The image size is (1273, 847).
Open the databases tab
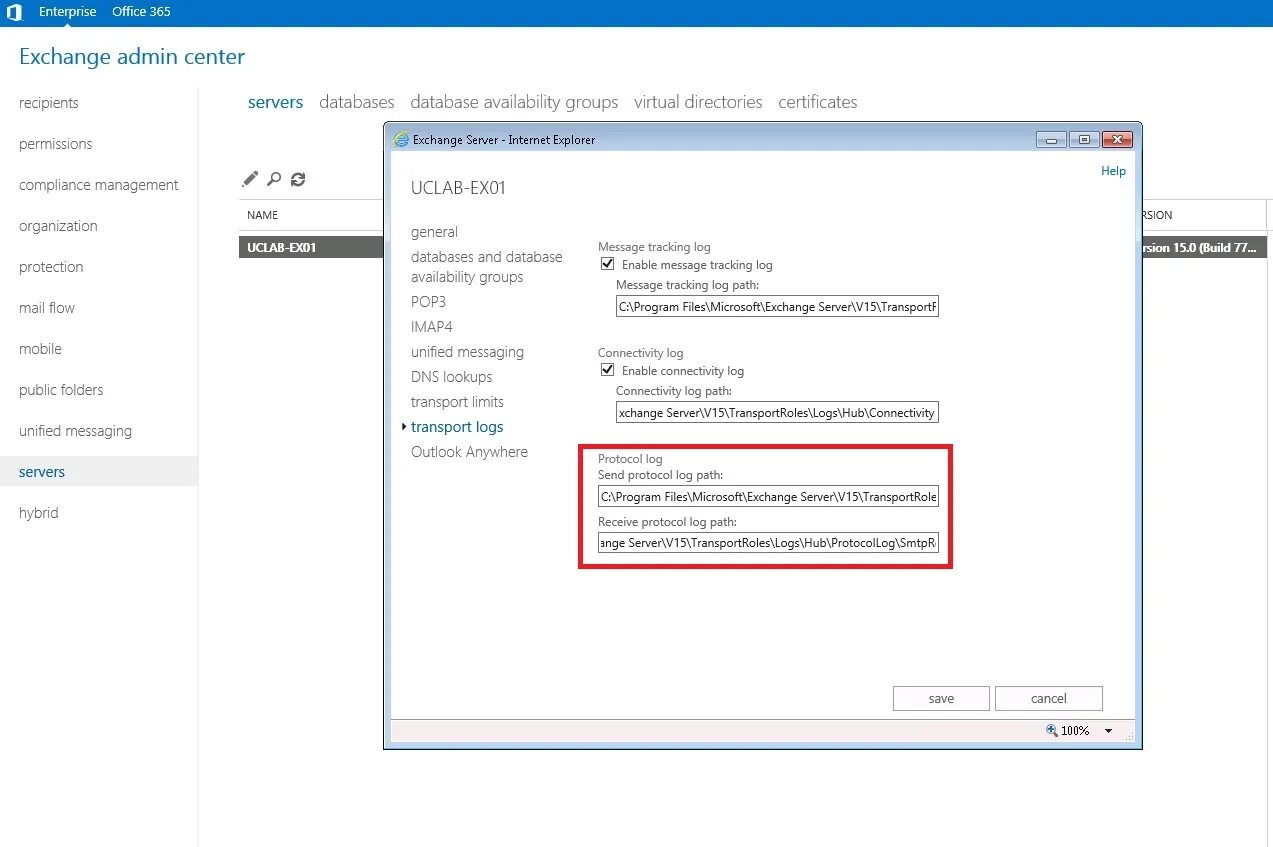coord(357,102)
